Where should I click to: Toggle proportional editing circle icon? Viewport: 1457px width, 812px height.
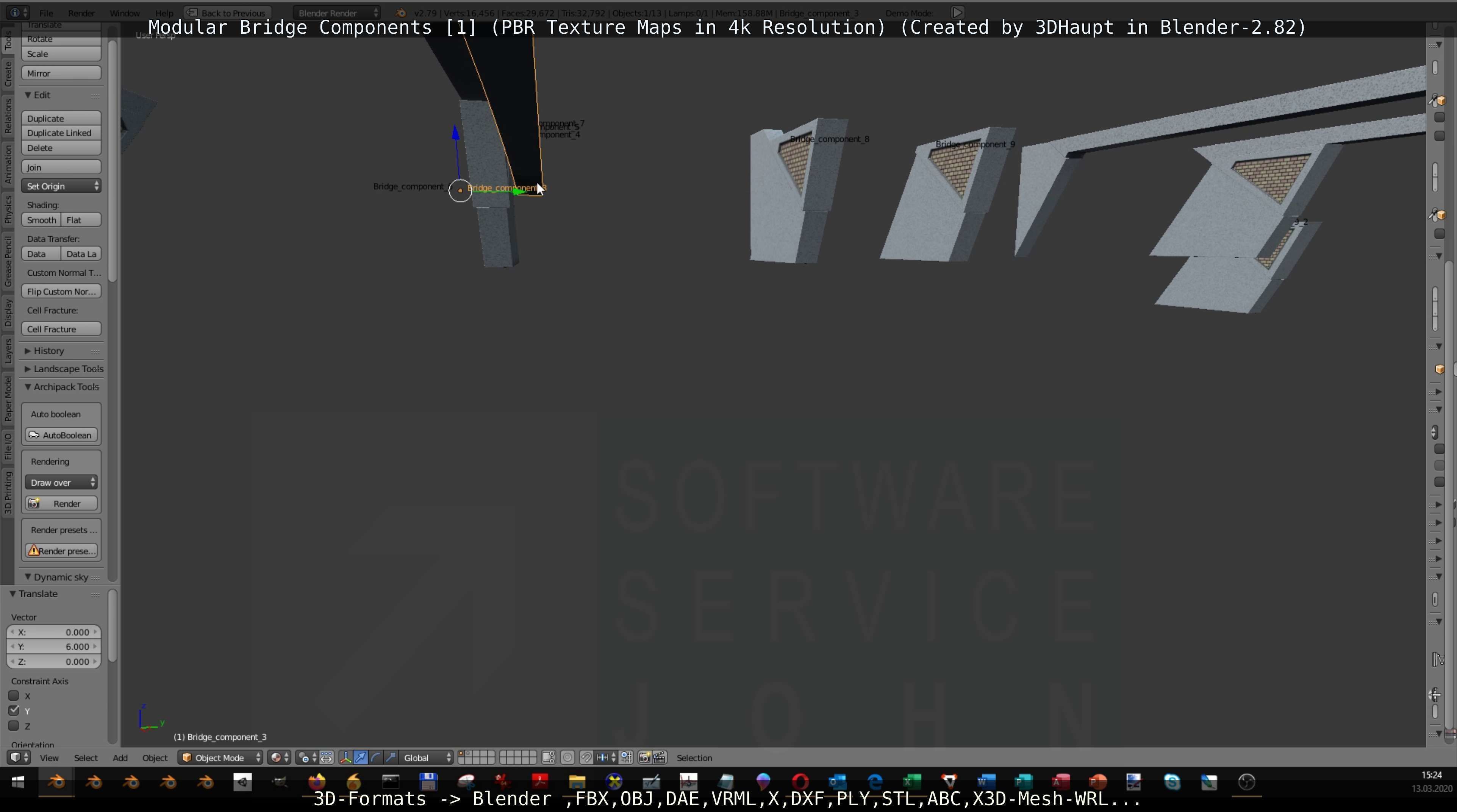tap(568, 758)
